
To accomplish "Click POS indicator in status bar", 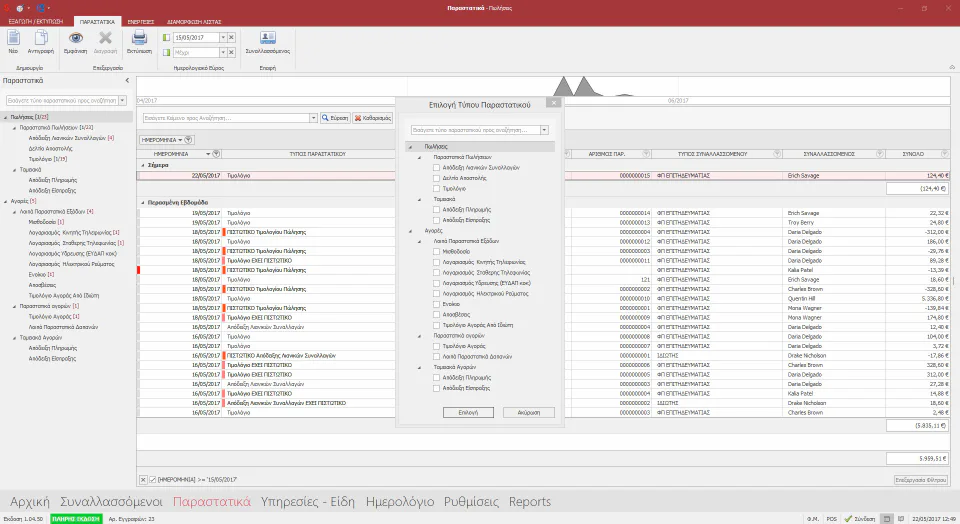I will (x=831, y=518).
